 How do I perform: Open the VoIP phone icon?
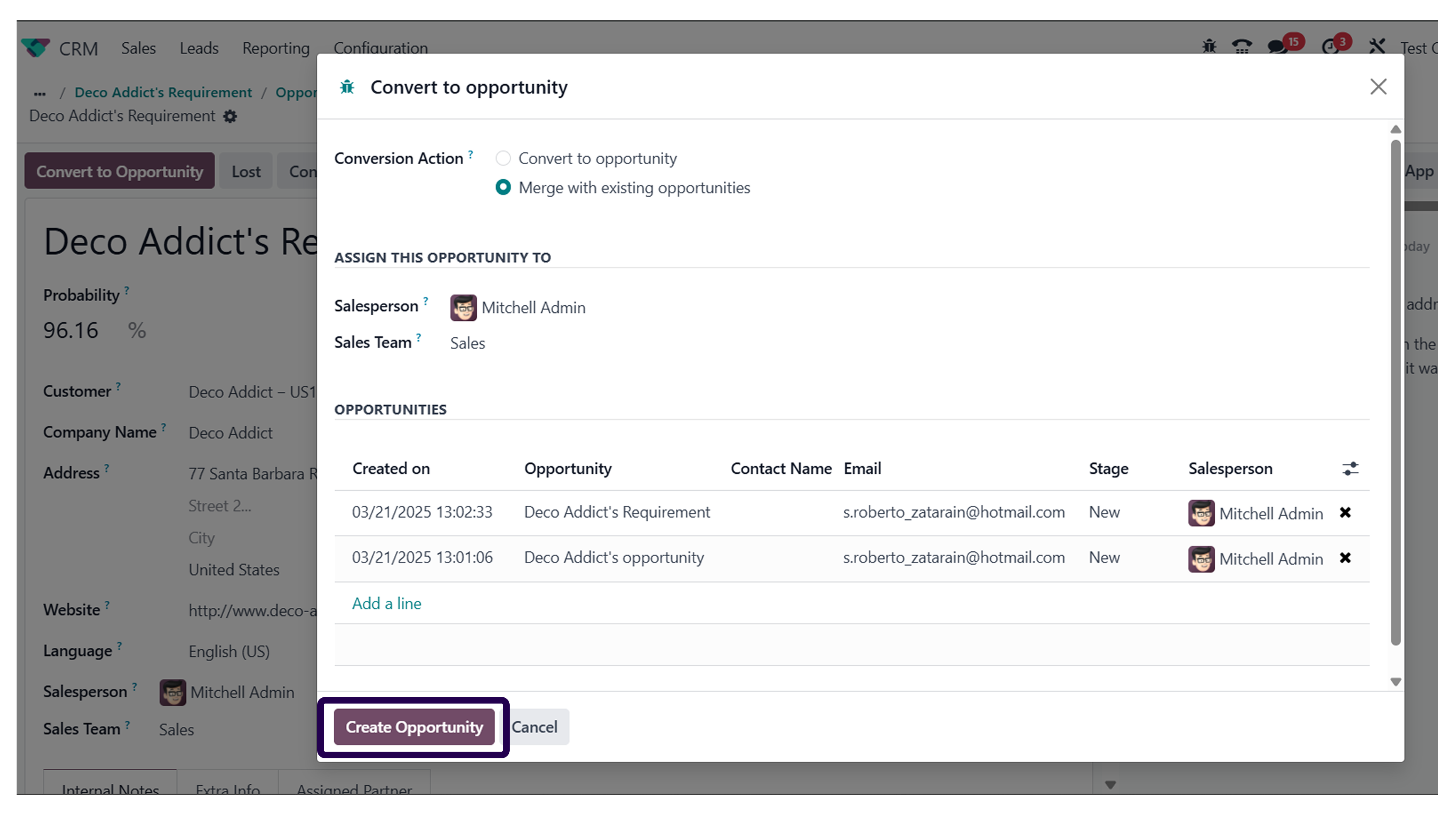(x=1241, y=46)
